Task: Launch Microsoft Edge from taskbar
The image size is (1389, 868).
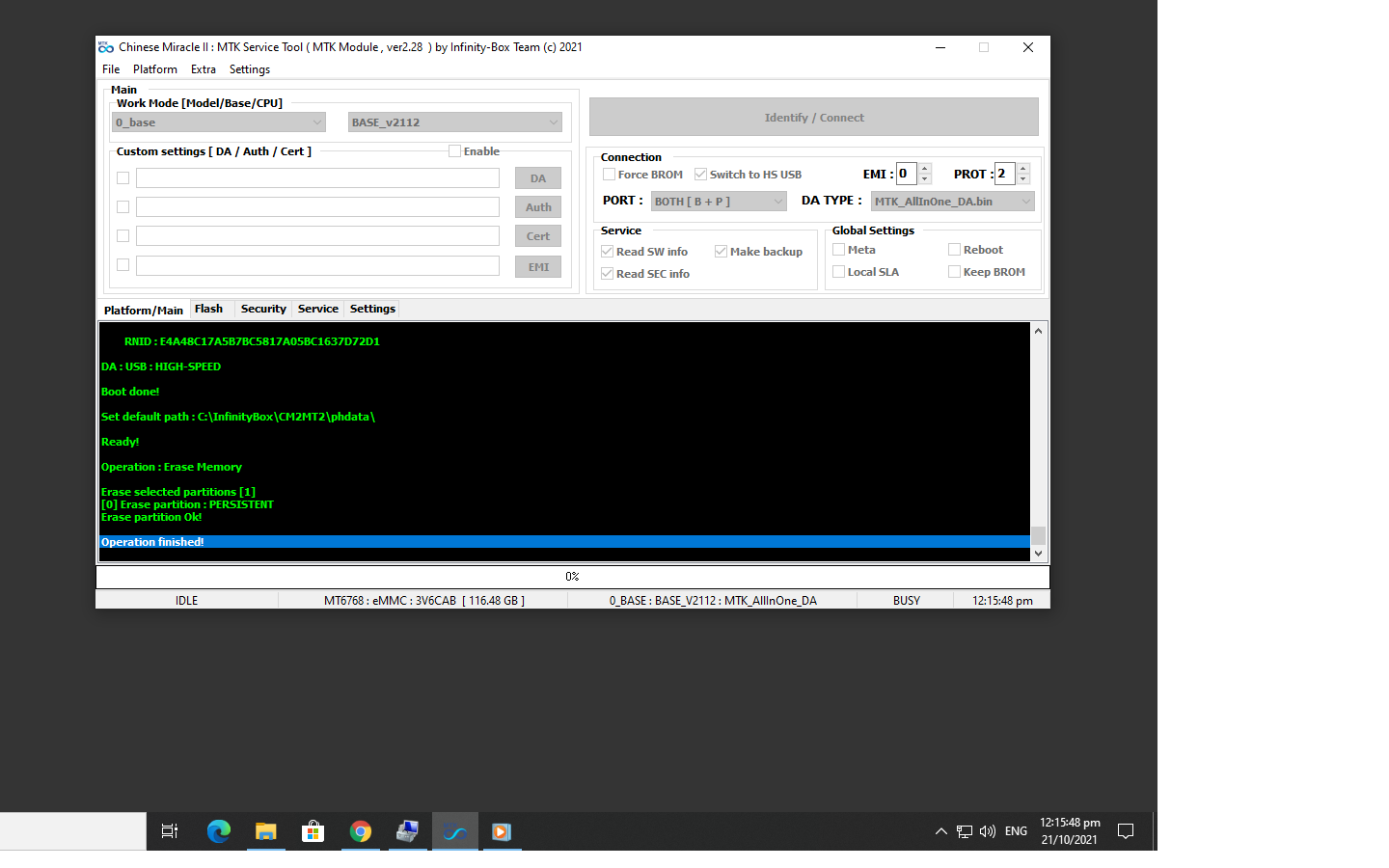Action: coord(219,831)
